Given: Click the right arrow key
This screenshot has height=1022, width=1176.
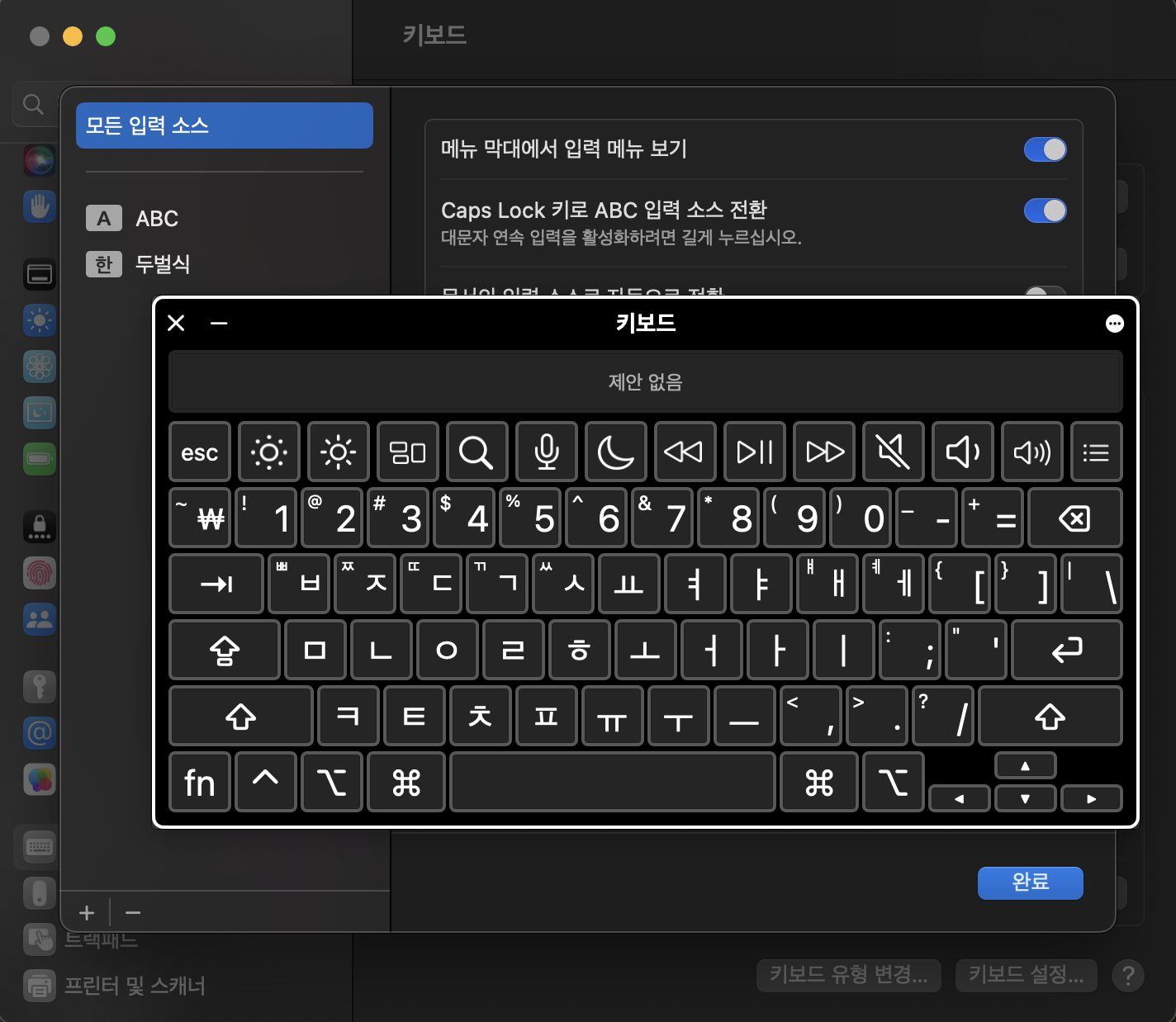Looking at the screenshot, I should 1092,798.
